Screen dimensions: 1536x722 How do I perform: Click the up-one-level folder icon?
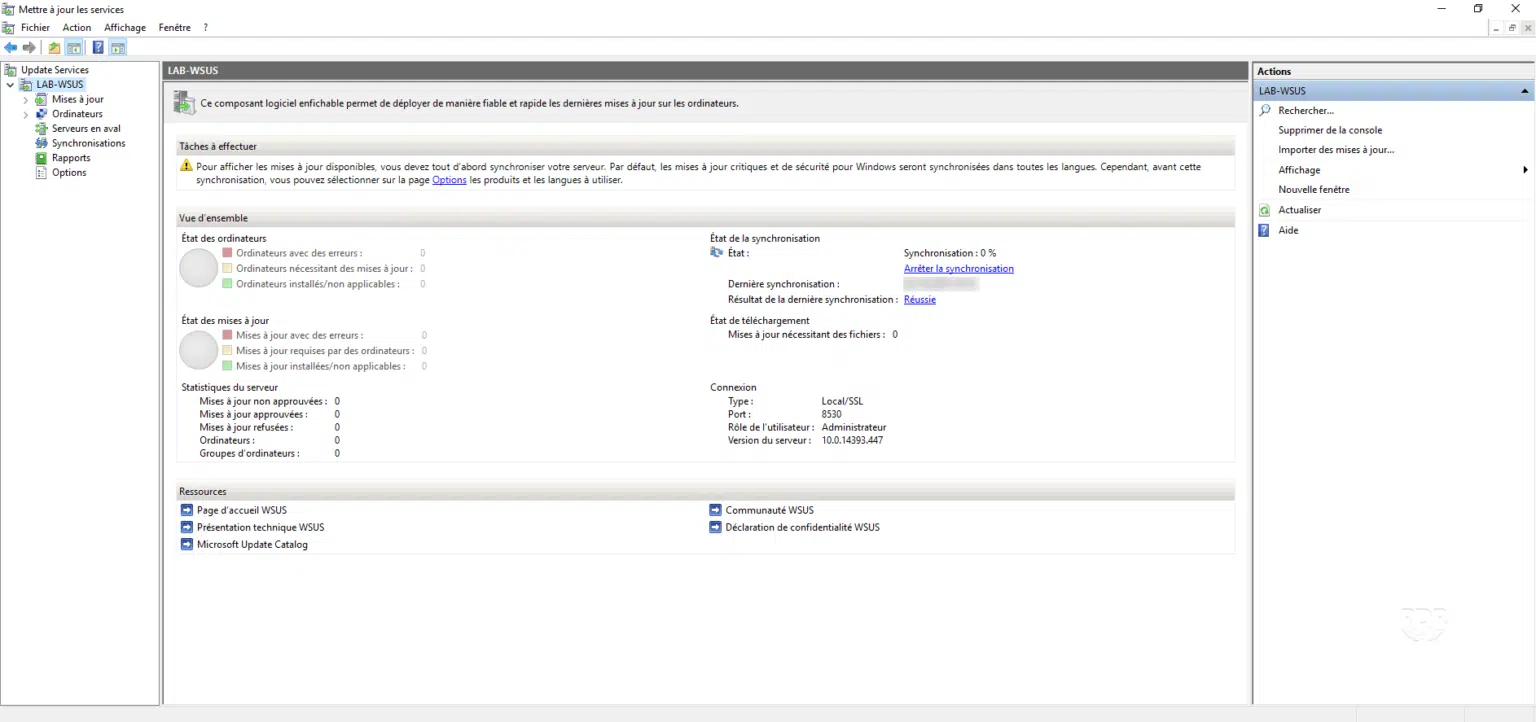tap(54, 47)
